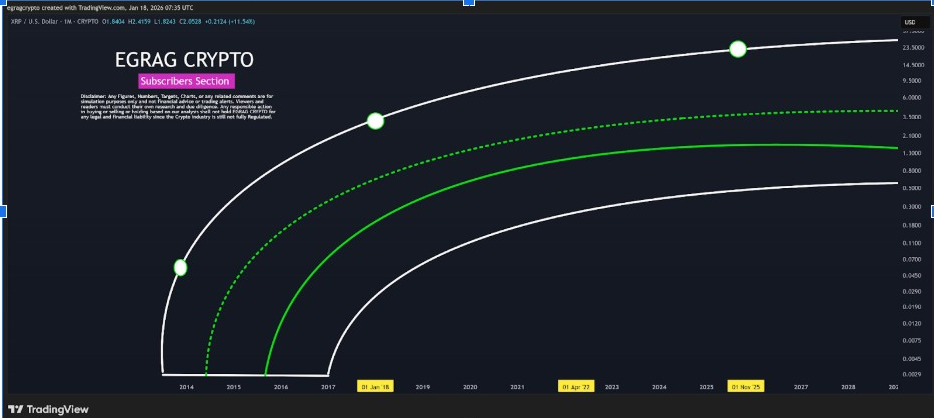Viewport: 934px width, 418px height.
Task: Click the 2028 year label on time axis
Action: tap(848, 387)
